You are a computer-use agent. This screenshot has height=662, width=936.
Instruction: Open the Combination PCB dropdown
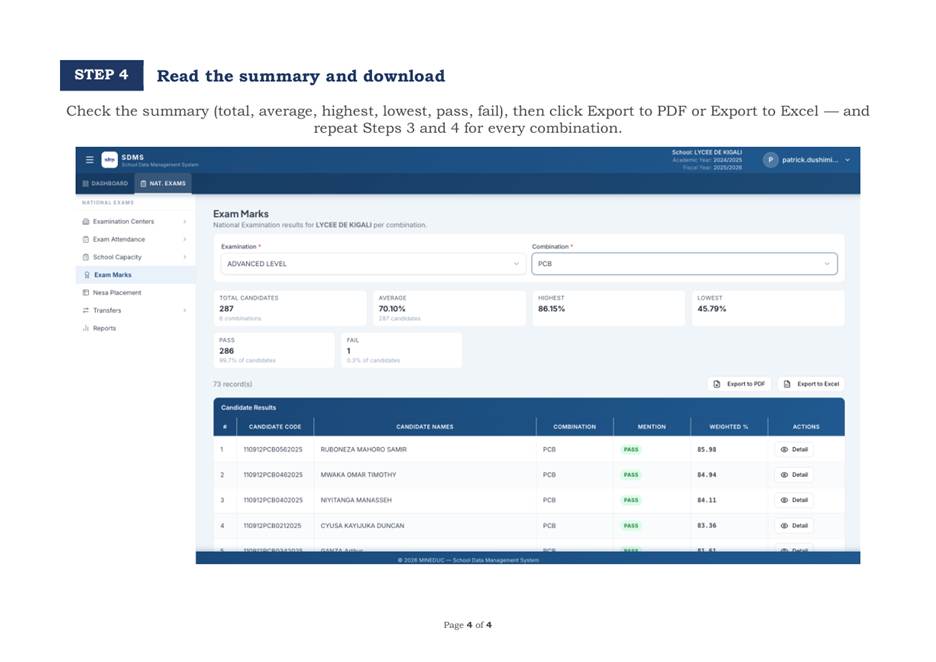coord(684,264)
